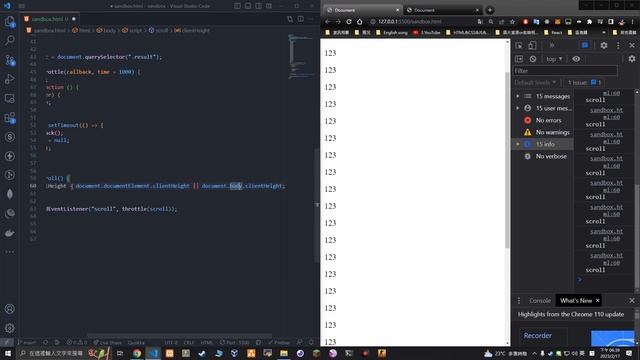Open the Chrome extensions puzzle icon
This screenshot has width=640, height=360.
pos(589,22)
